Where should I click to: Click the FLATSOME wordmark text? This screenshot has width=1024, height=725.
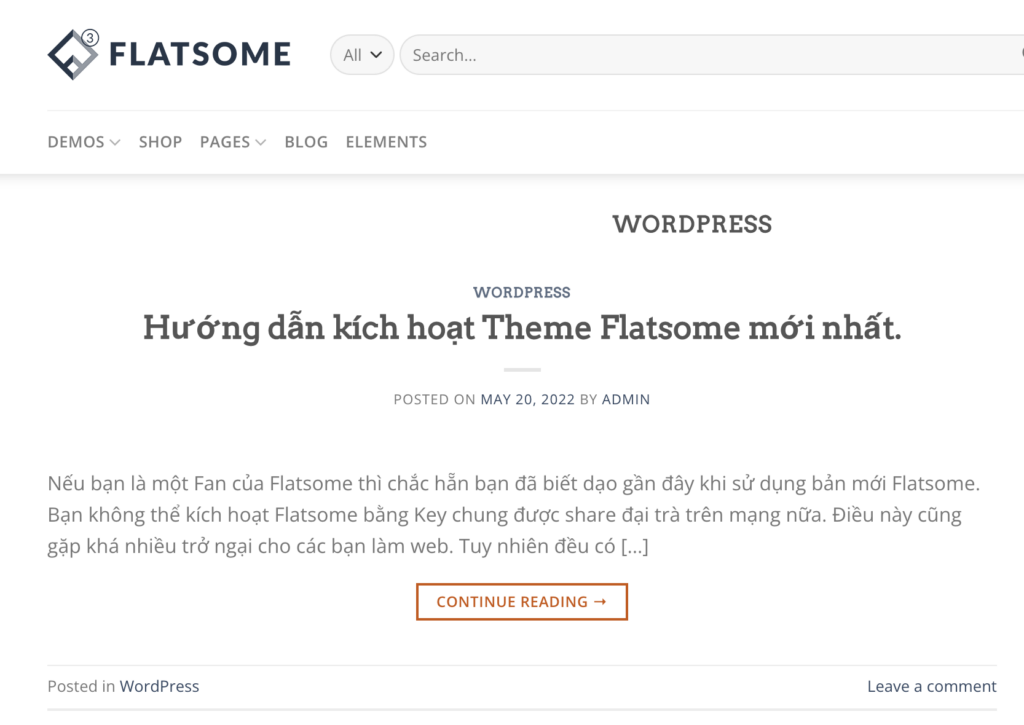(200, 54)
